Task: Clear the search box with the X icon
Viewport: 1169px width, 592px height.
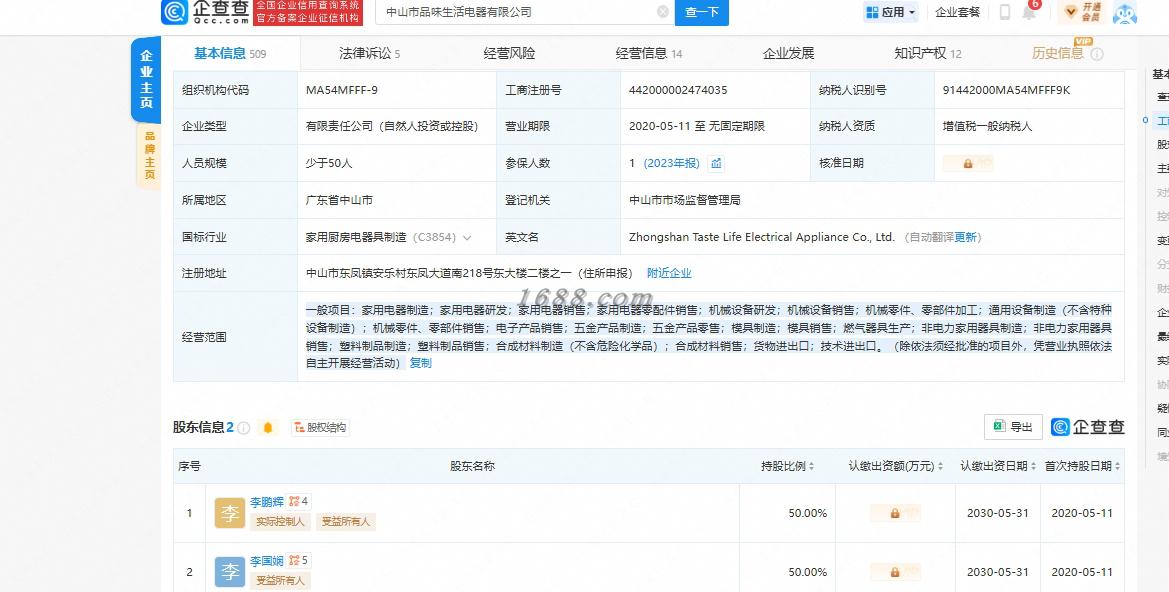Action: 663,12
